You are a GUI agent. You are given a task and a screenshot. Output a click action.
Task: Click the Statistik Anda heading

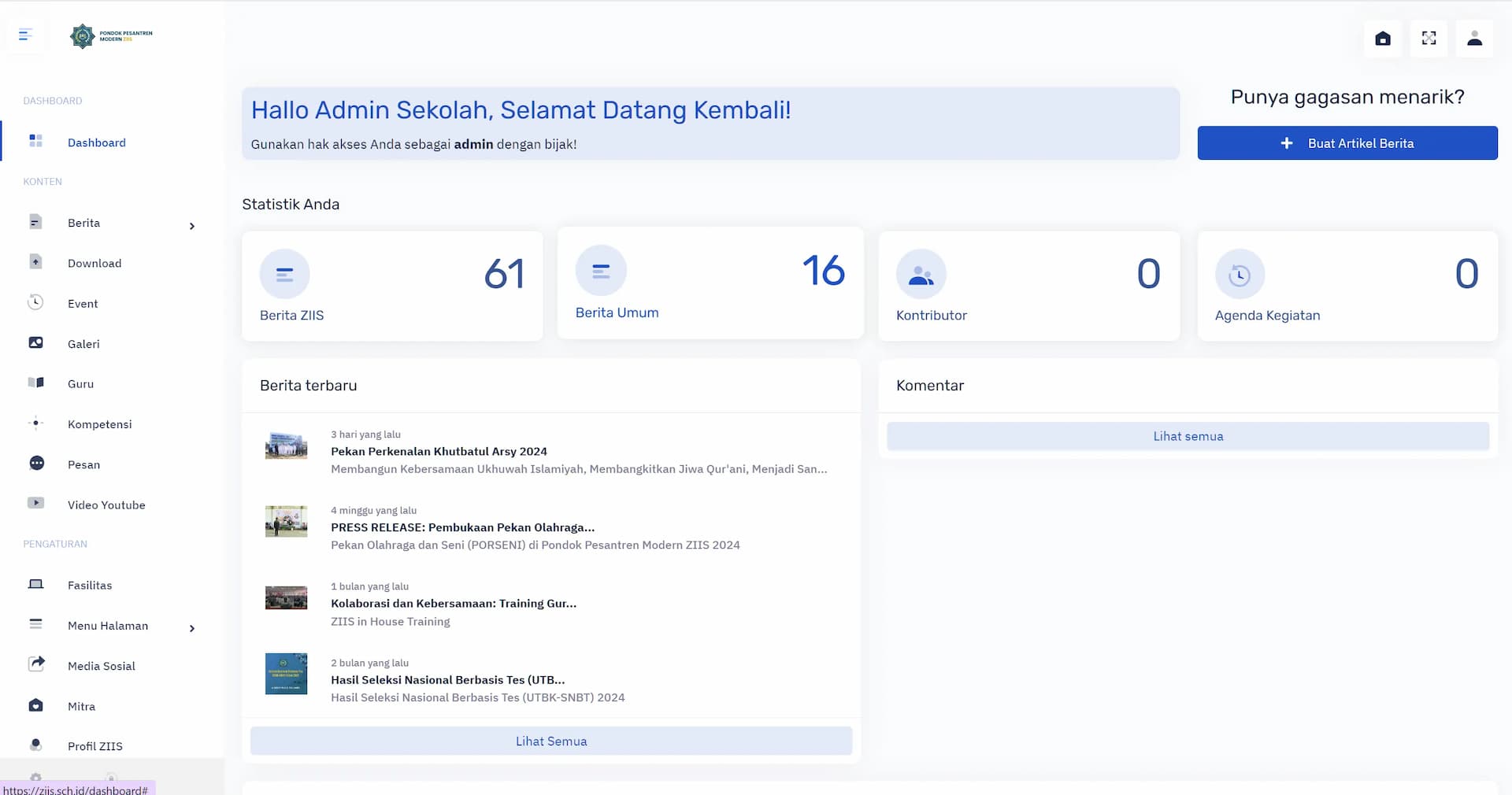[291, 204]
